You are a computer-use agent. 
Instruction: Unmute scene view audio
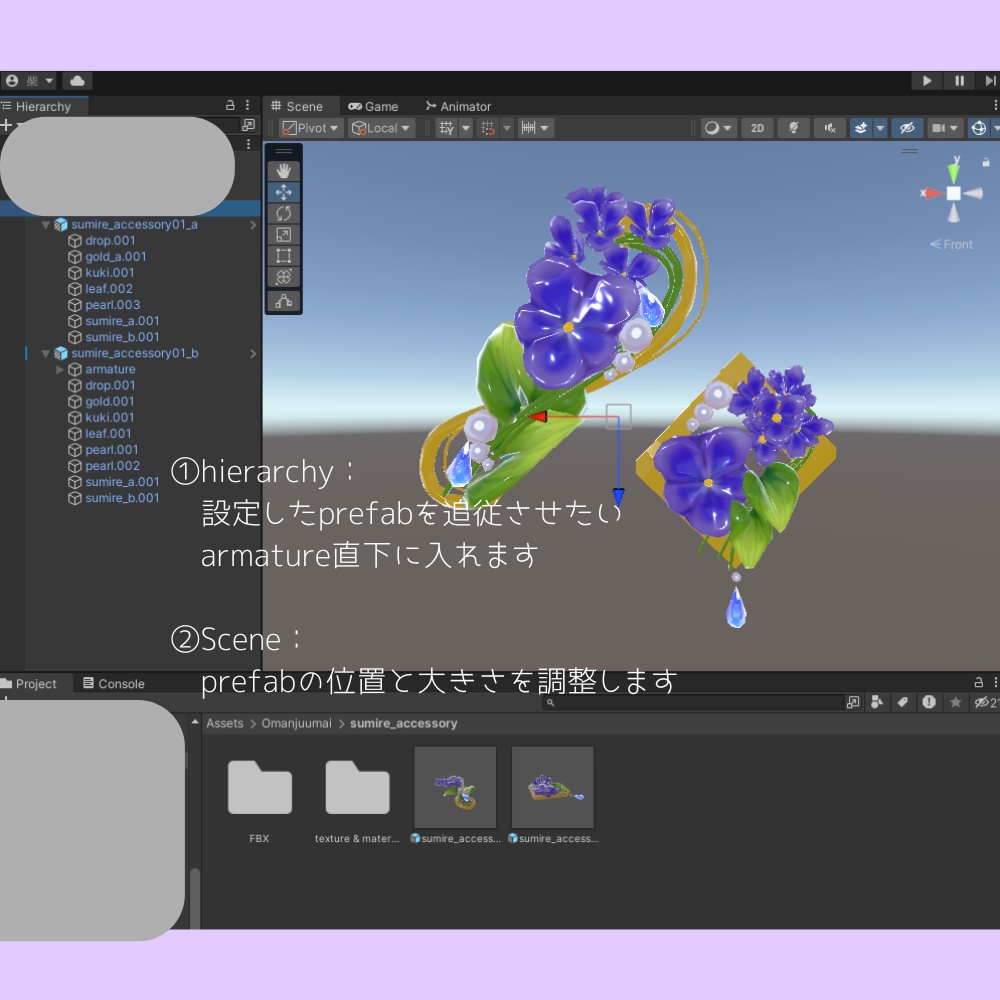point(828,128)
